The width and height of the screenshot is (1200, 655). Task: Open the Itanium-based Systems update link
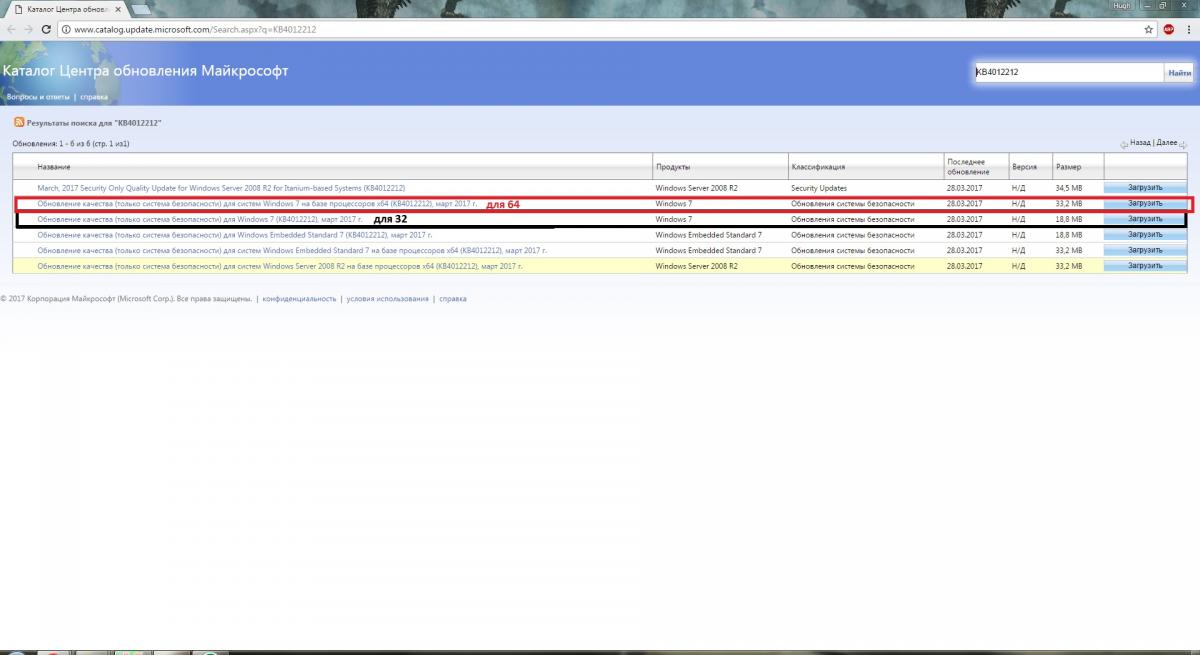pos(221,187)
